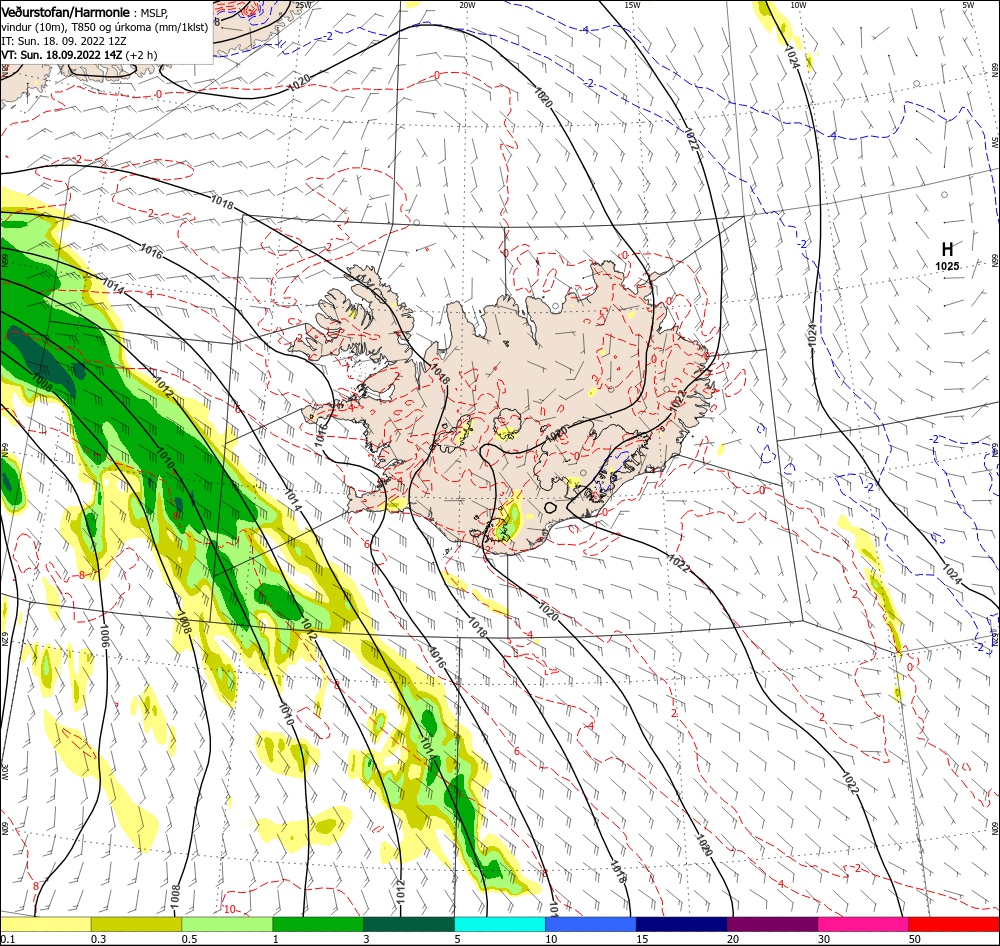Choose the navy 15–20 legend swatch
The width and height of the screenshot is (1000, 946).
[681, 924]
